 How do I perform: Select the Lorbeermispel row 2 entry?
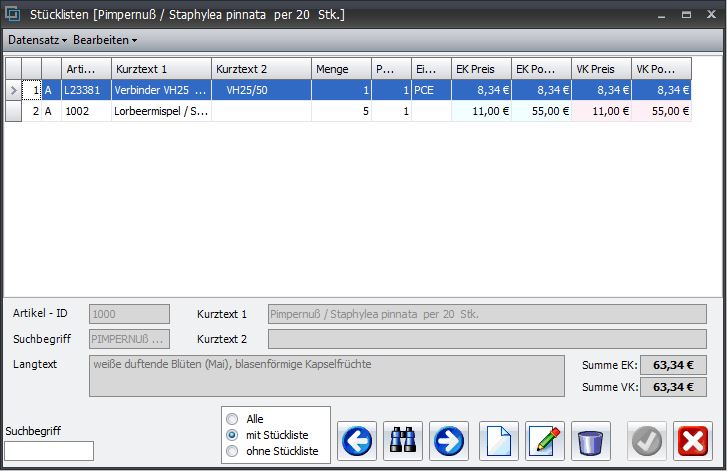click(x=160, y=111)
